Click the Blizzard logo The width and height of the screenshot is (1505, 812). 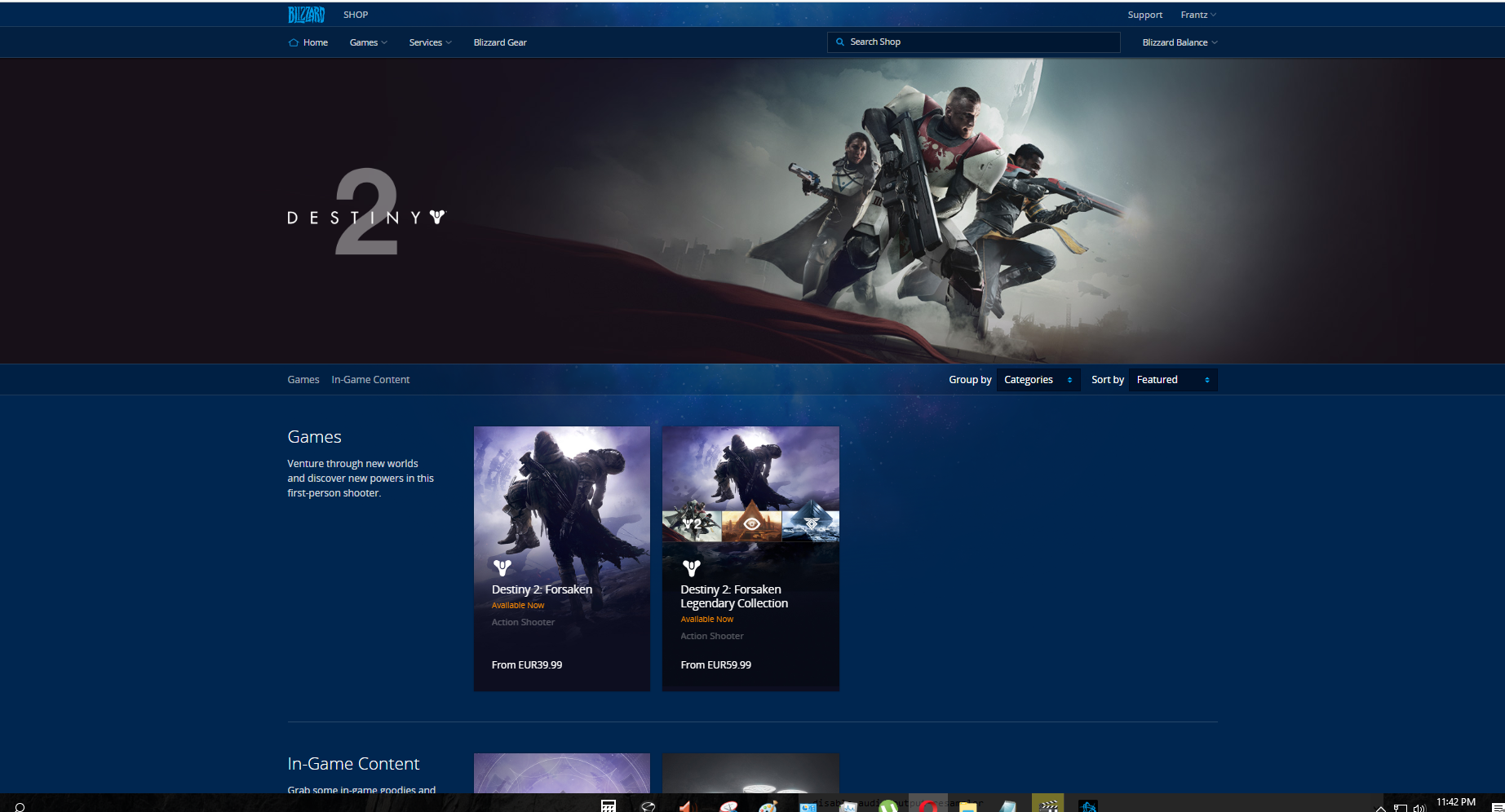[306, 15]
